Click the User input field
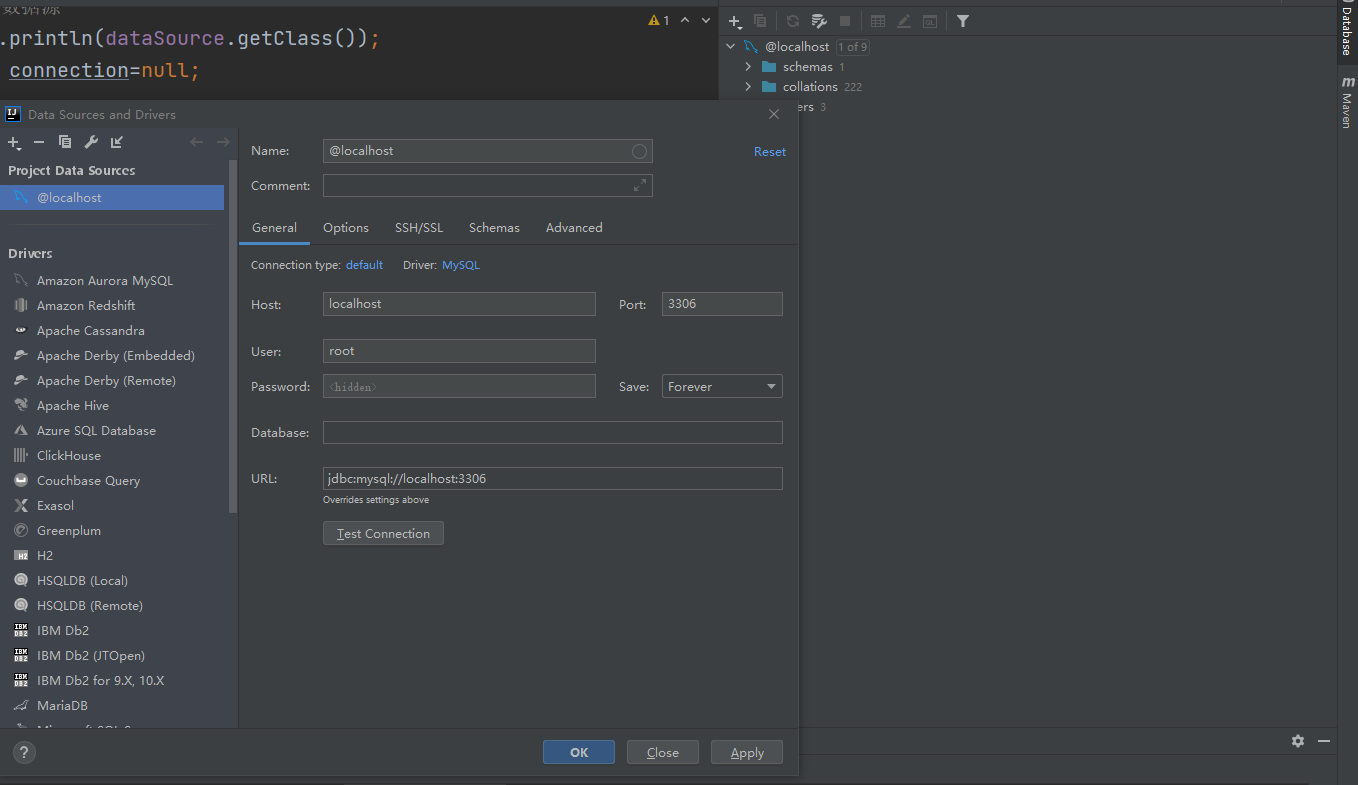Screen dimensions: 1358x785 click(x=459, y=351)
